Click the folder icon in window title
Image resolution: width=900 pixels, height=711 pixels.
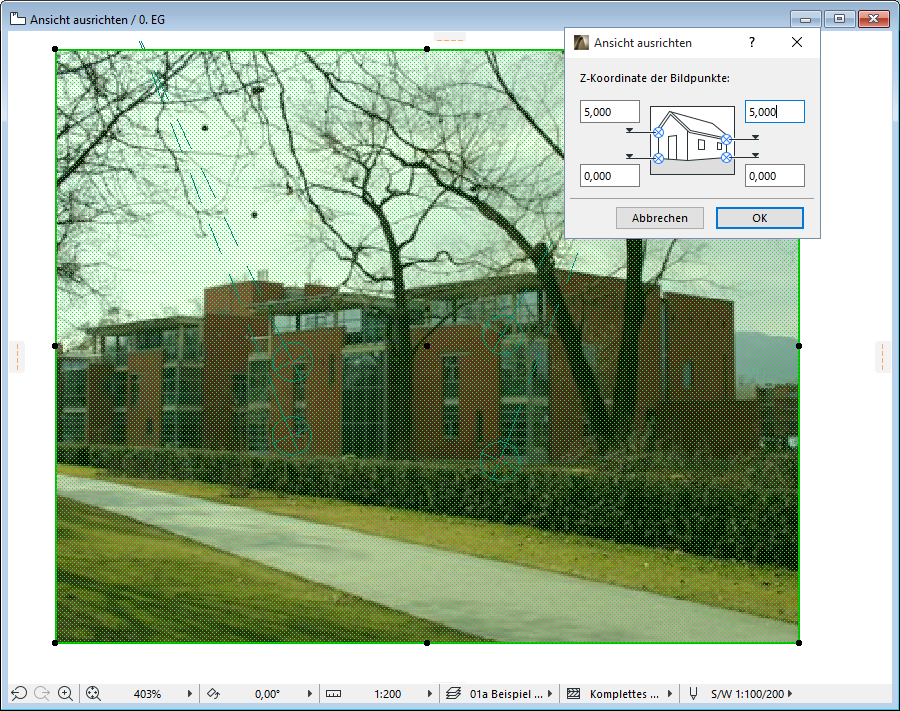18,19
